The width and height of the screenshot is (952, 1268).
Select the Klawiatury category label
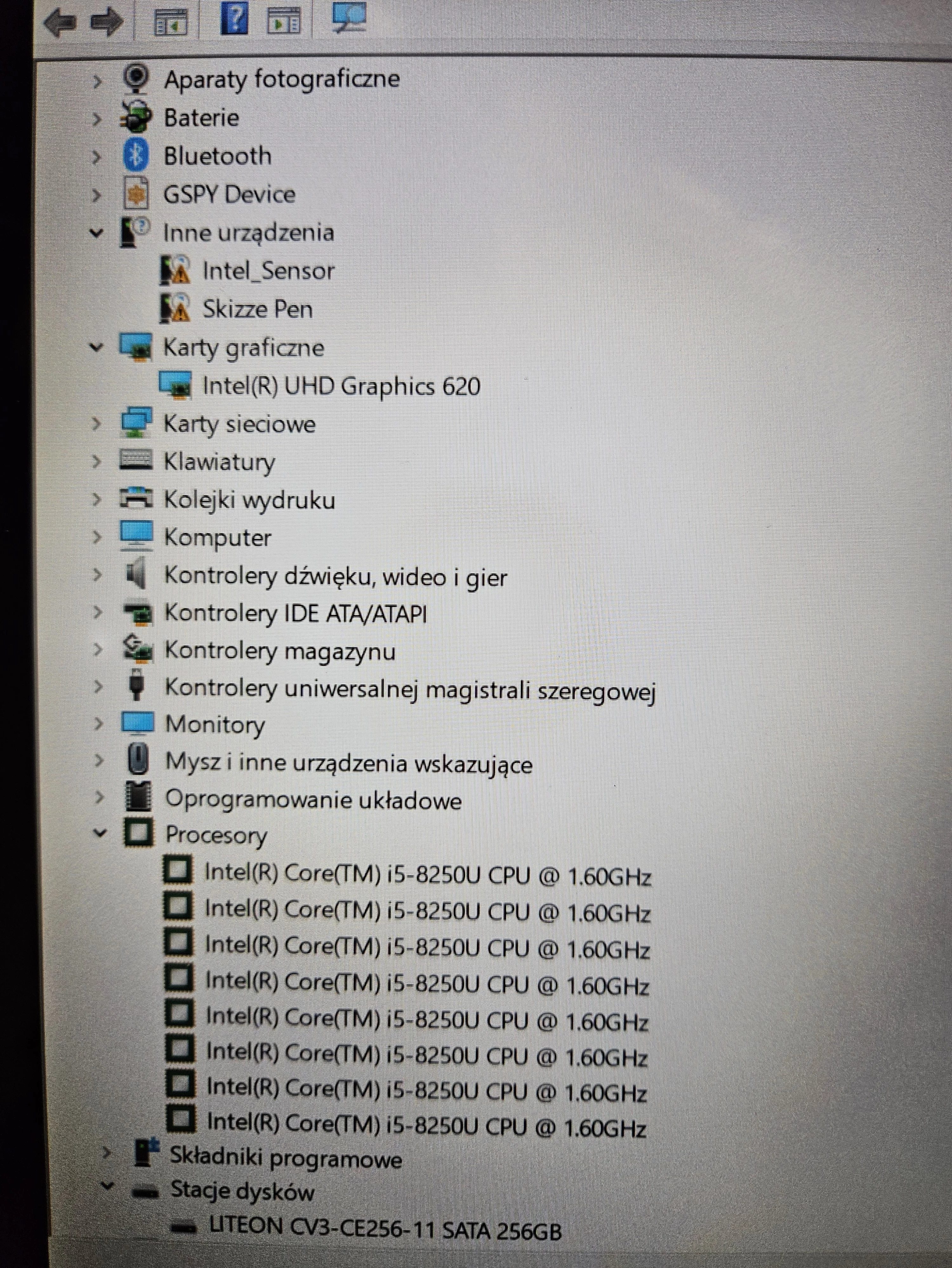click(x=220, y=462)
